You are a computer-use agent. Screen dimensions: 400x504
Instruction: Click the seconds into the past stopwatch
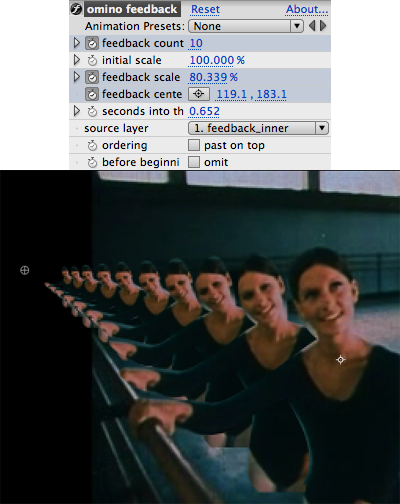(x=92, y=111)
